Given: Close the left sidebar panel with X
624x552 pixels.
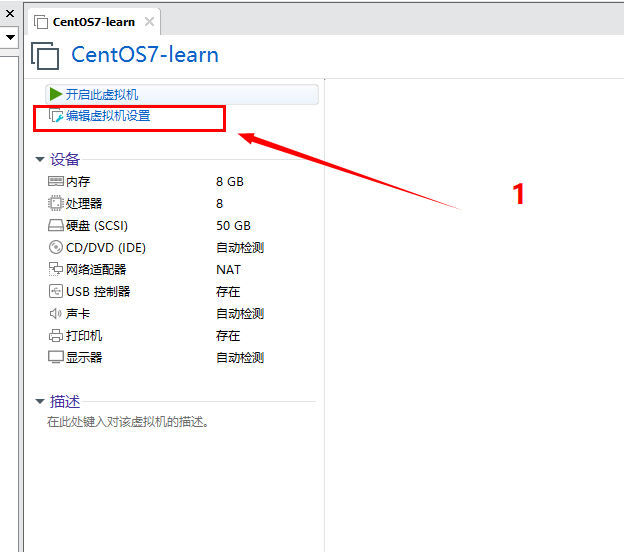Looking at the screenshot, I should click(10, 14).
